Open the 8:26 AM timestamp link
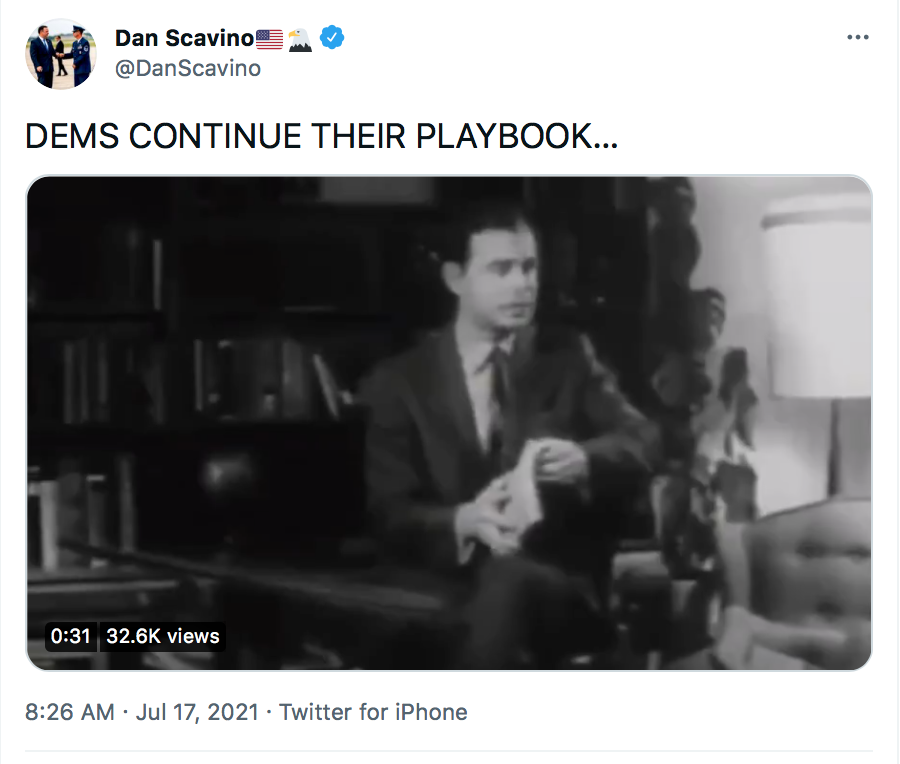This screenshot has height=764, width=900. point(70,712)
